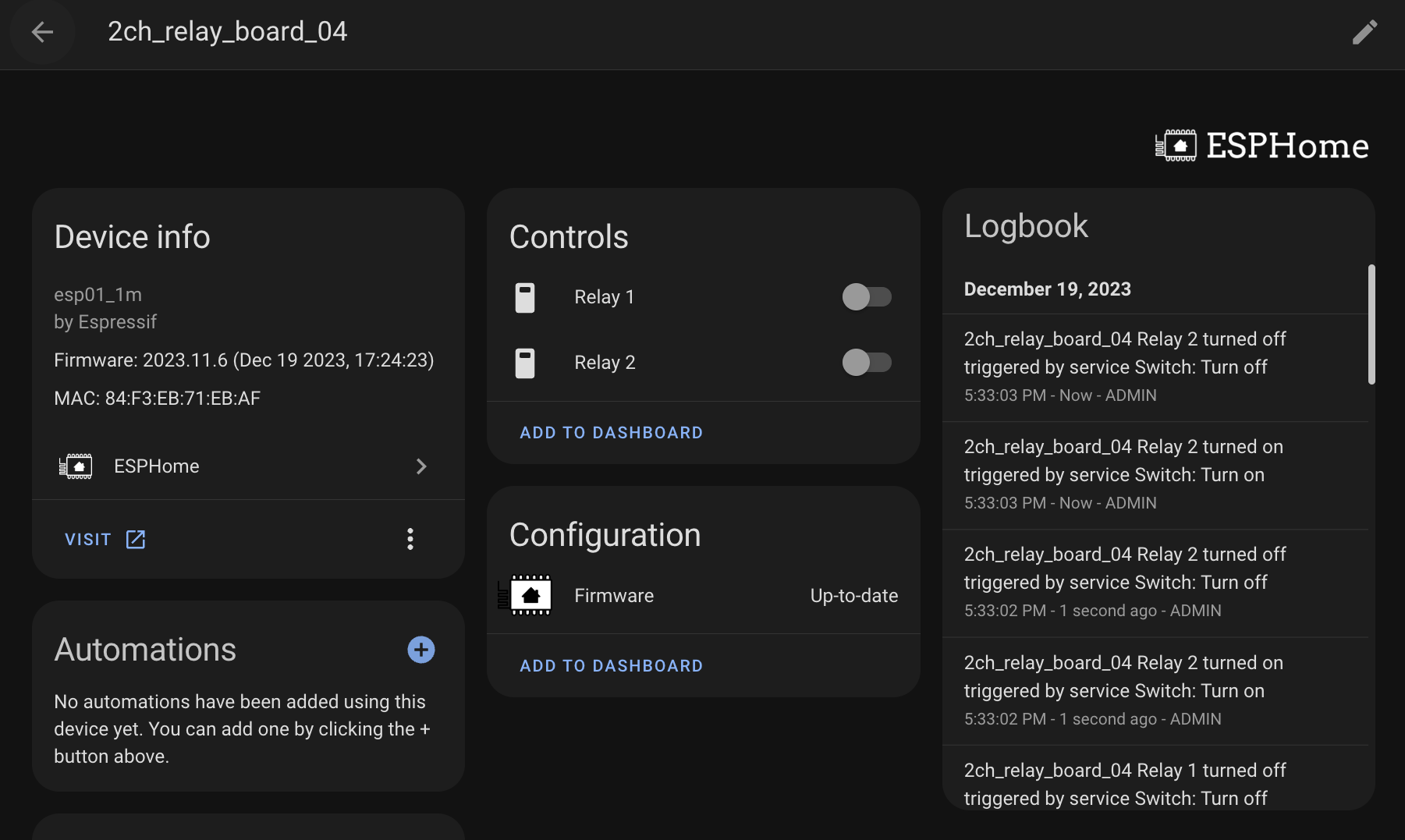The image size is (1405, 840).
Task: Add Controls entities to dashboard
Action: pyautogui.click(x=611, y=433)
